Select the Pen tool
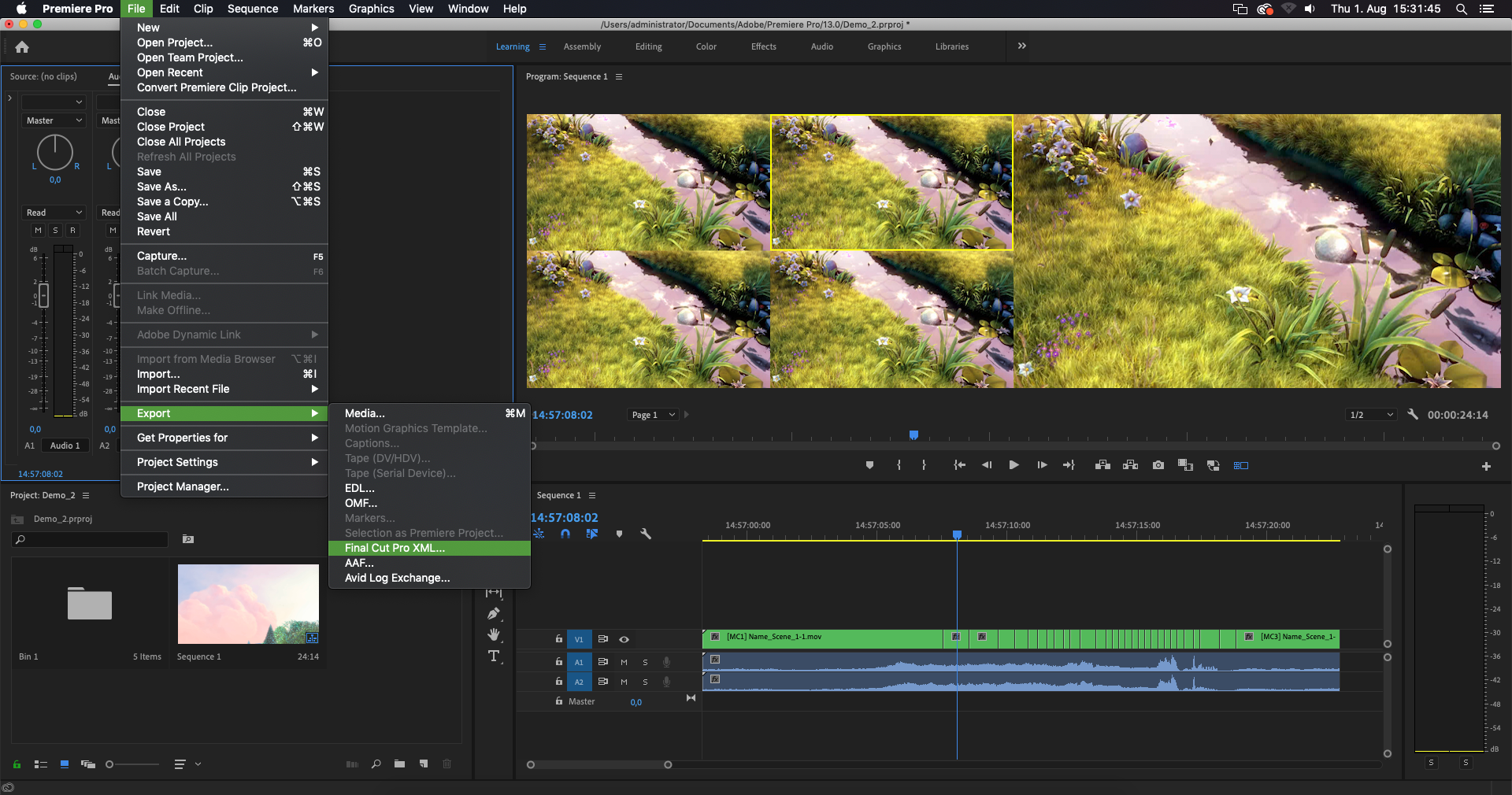1512x795 pixels. (494, 614)
